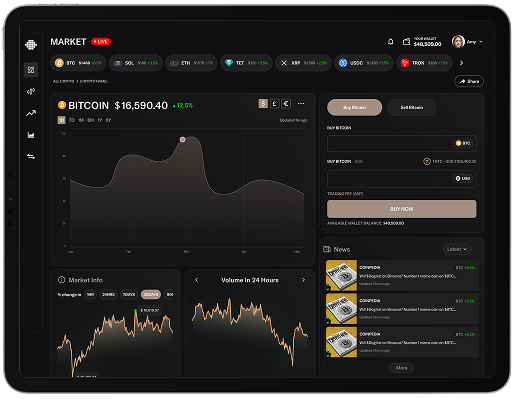Click the app logo at sidebar top

coord(31,44)
